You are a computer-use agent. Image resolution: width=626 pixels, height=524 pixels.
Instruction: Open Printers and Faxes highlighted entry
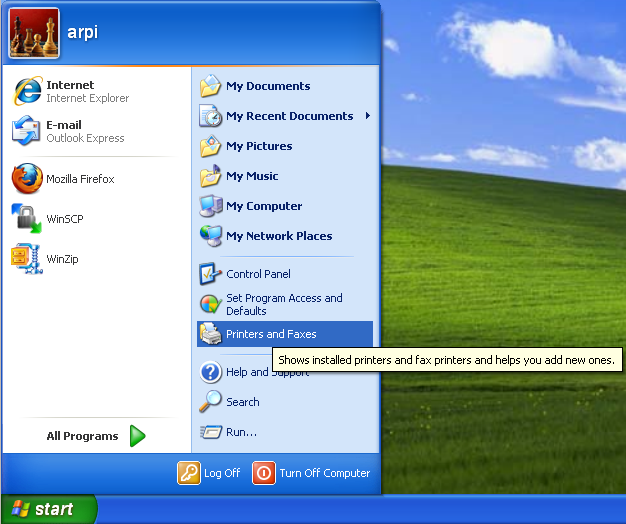click(285, 334)
